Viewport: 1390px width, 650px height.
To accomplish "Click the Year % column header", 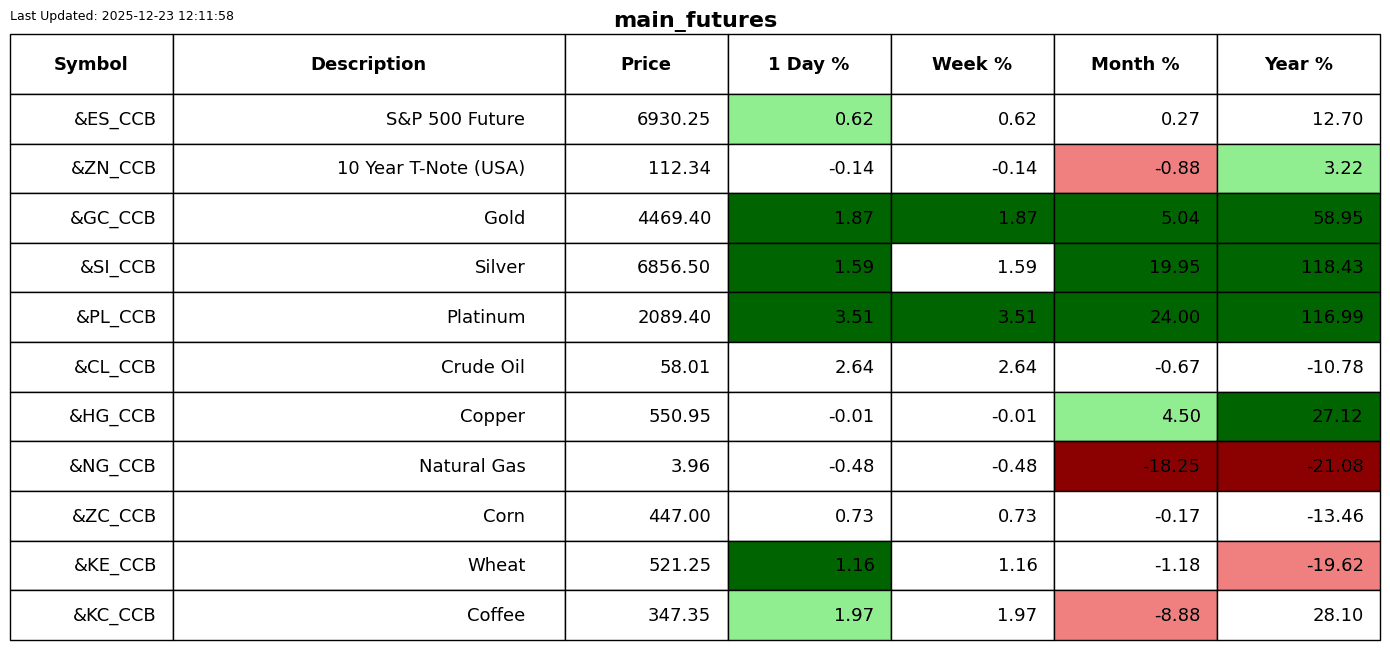I will click(x=1298, y=64).
